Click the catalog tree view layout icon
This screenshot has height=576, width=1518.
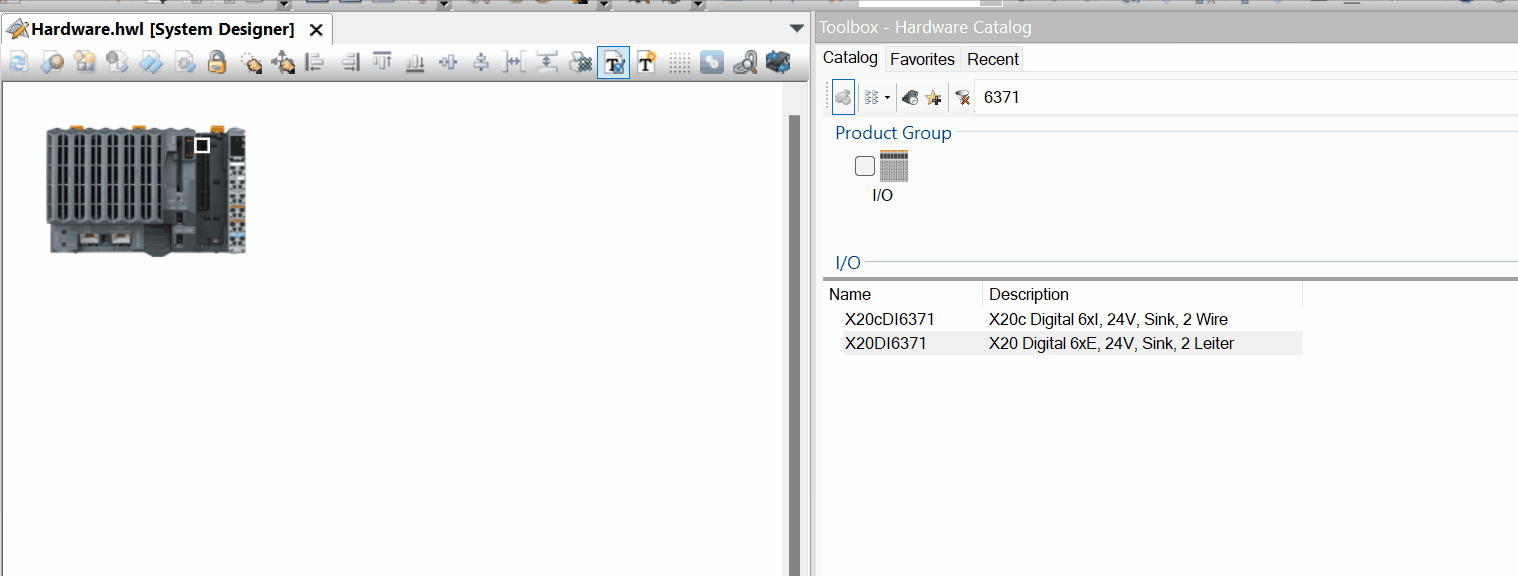(x=871, y=97)
